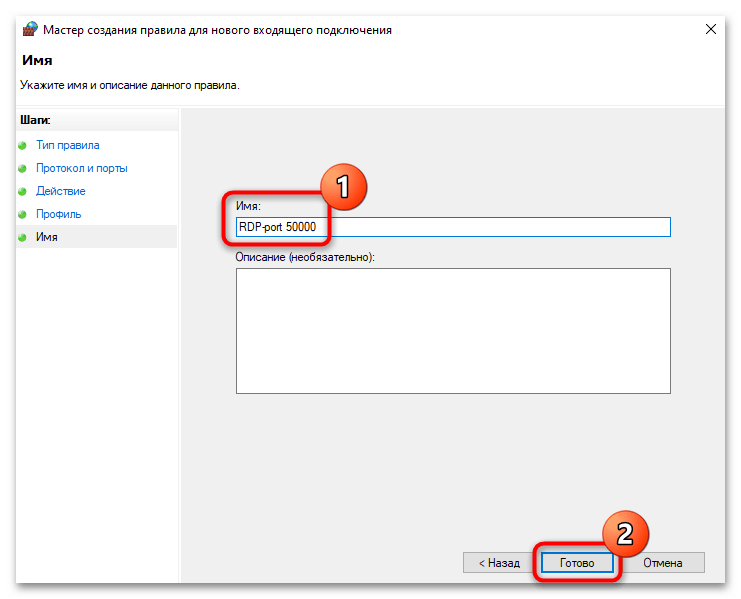Click the Описание description box

[x=453, y=331]
